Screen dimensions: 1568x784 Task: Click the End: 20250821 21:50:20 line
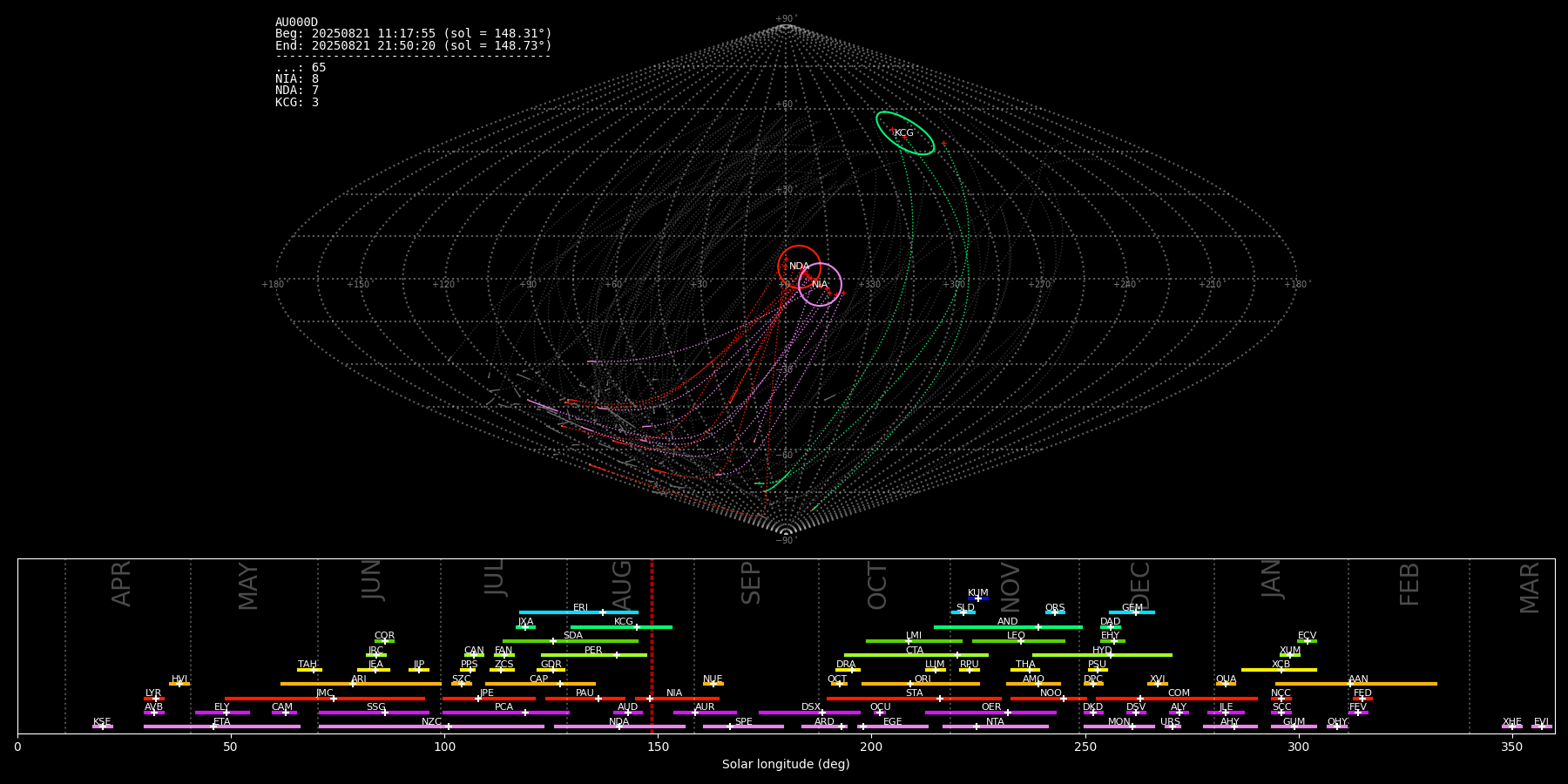[414, 45]
